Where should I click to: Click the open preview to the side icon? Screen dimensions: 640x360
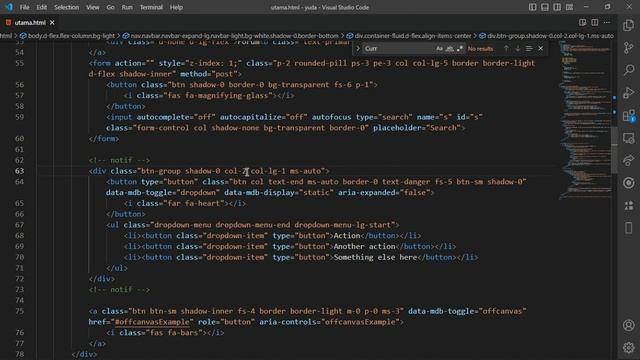[582, 22]
